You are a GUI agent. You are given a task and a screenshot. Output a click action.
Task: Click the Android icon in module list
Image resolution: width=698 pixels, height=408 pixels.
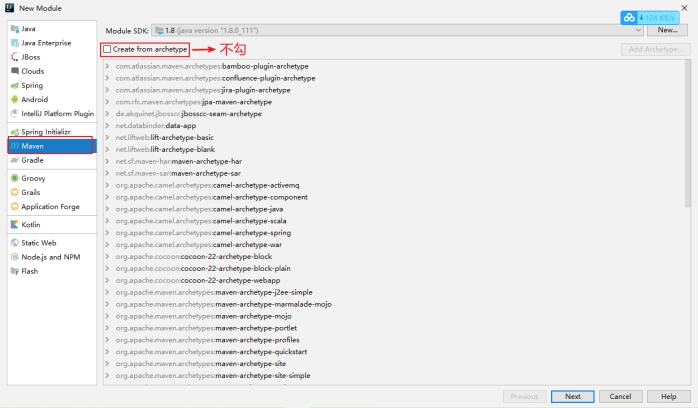(14, 99)
